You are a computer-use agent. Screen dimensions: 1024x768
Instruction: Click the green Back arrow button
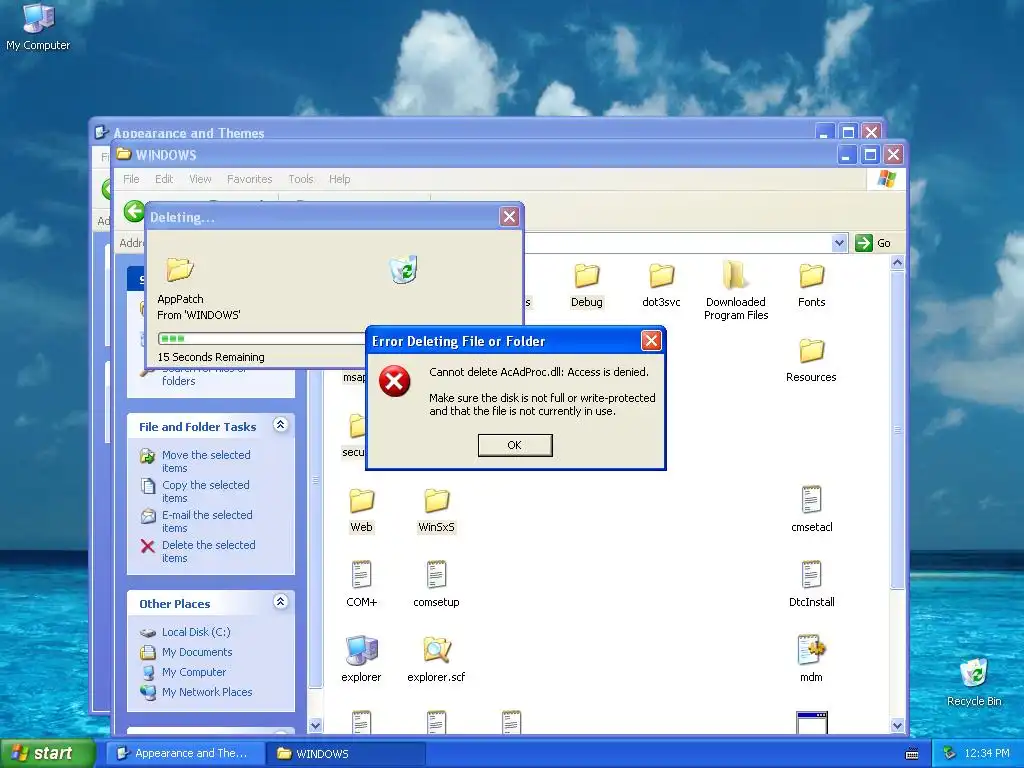pos(134,211)
